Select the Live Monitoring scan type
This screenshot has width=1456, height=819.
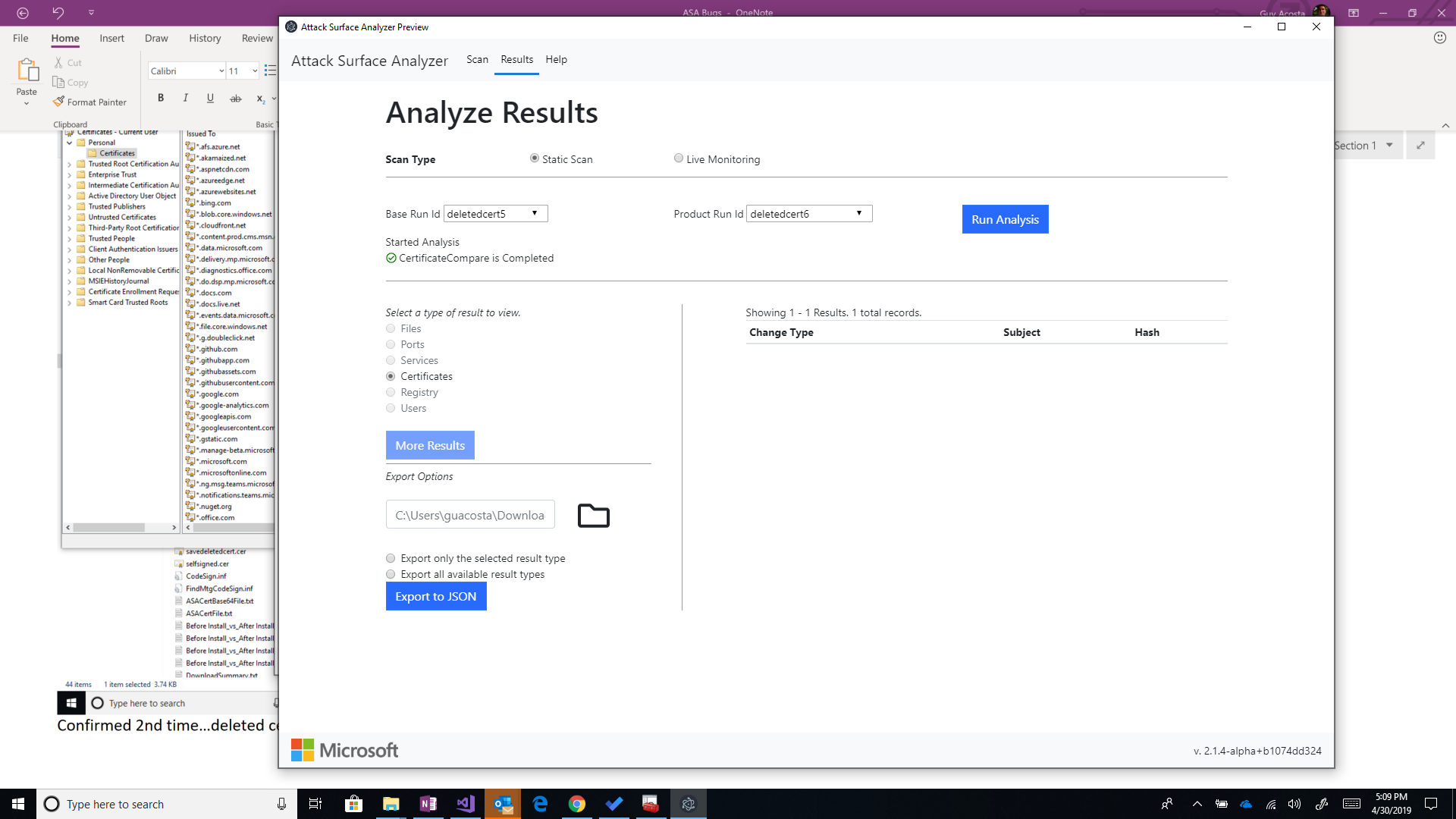pos(679,158)
